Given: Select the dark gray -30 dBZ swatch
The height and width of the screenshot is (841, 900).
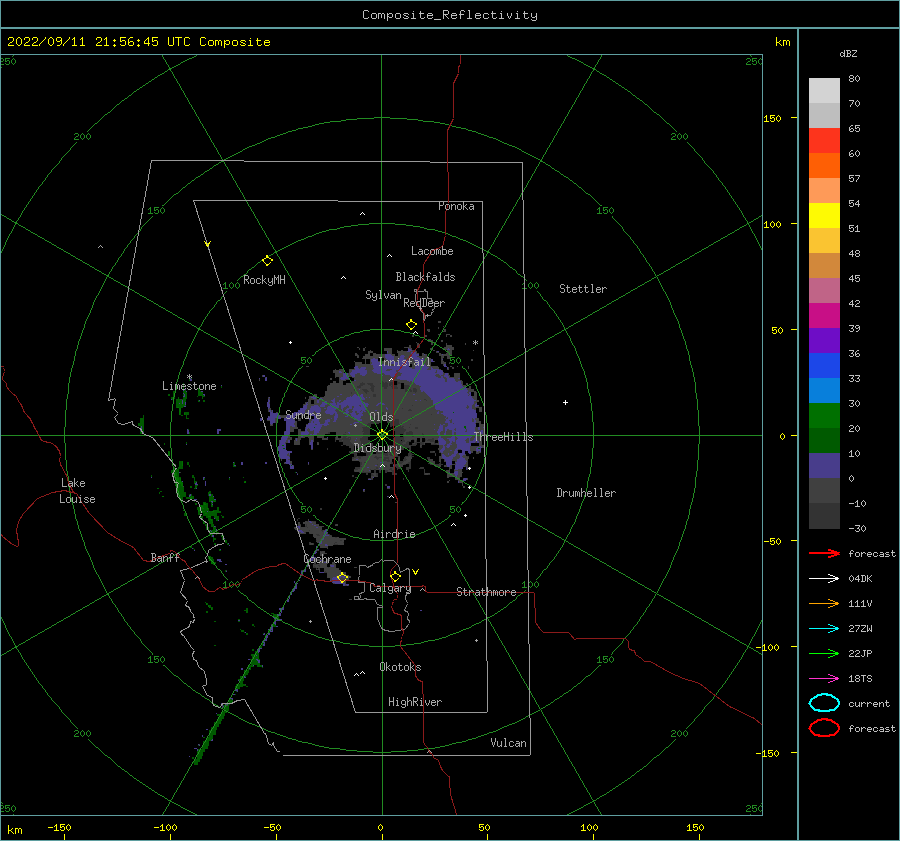Looking at the screenshot, I should pos(824,516).
